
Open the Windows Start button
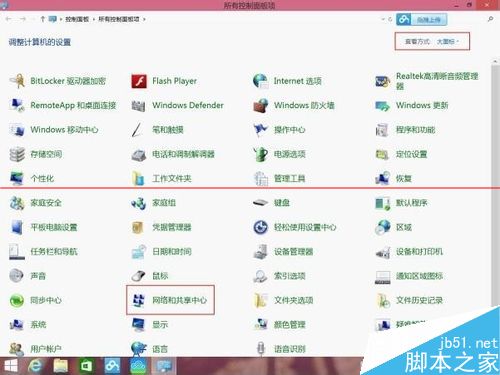(x=10, y=366)
